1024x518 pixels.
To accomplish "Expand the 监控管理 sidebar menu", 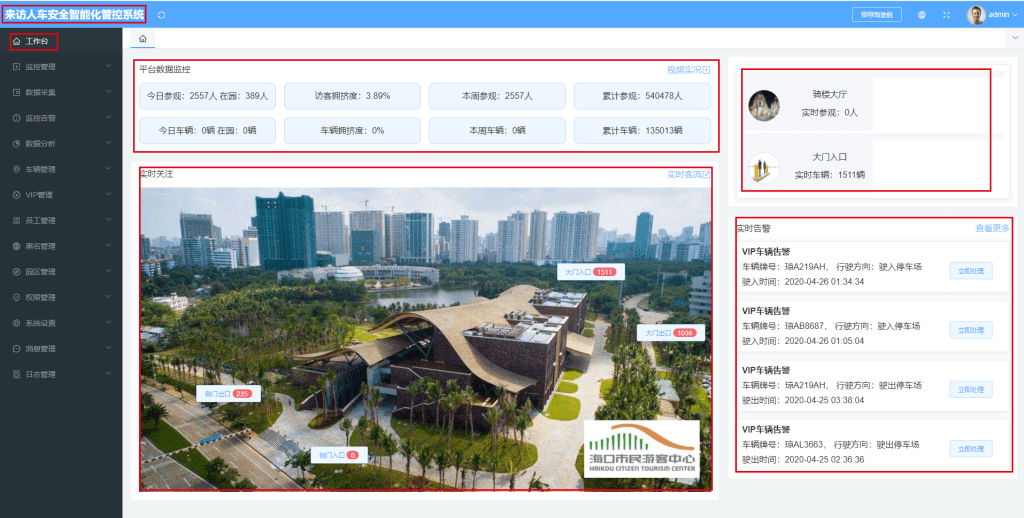I will 60,67.
